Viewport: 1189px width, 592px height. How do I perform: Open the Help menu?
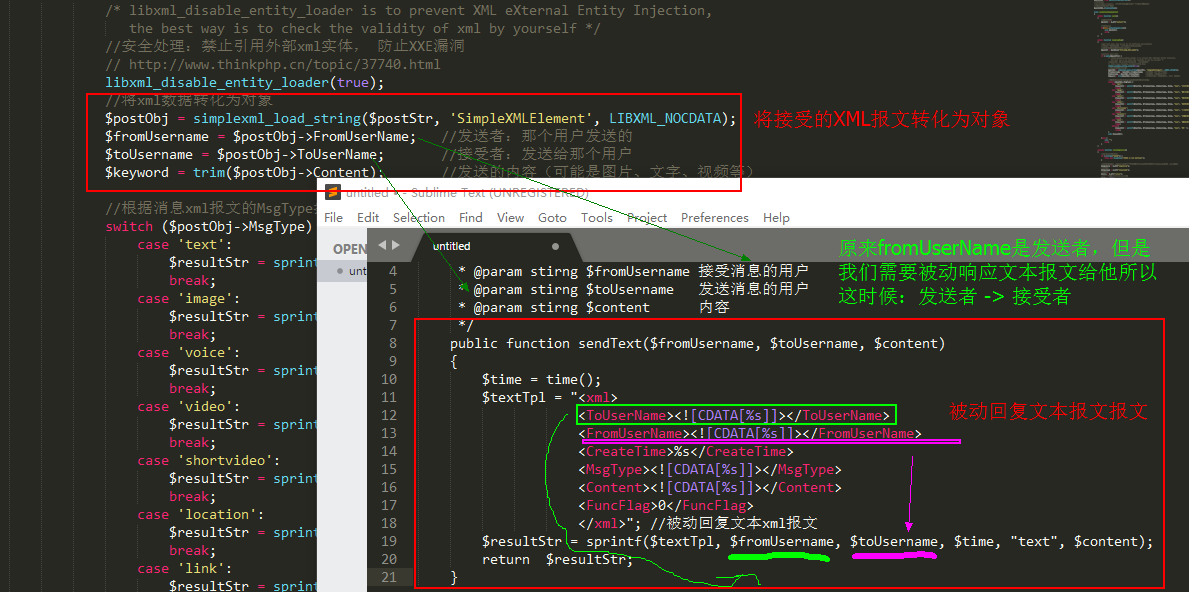click(776, 217)
